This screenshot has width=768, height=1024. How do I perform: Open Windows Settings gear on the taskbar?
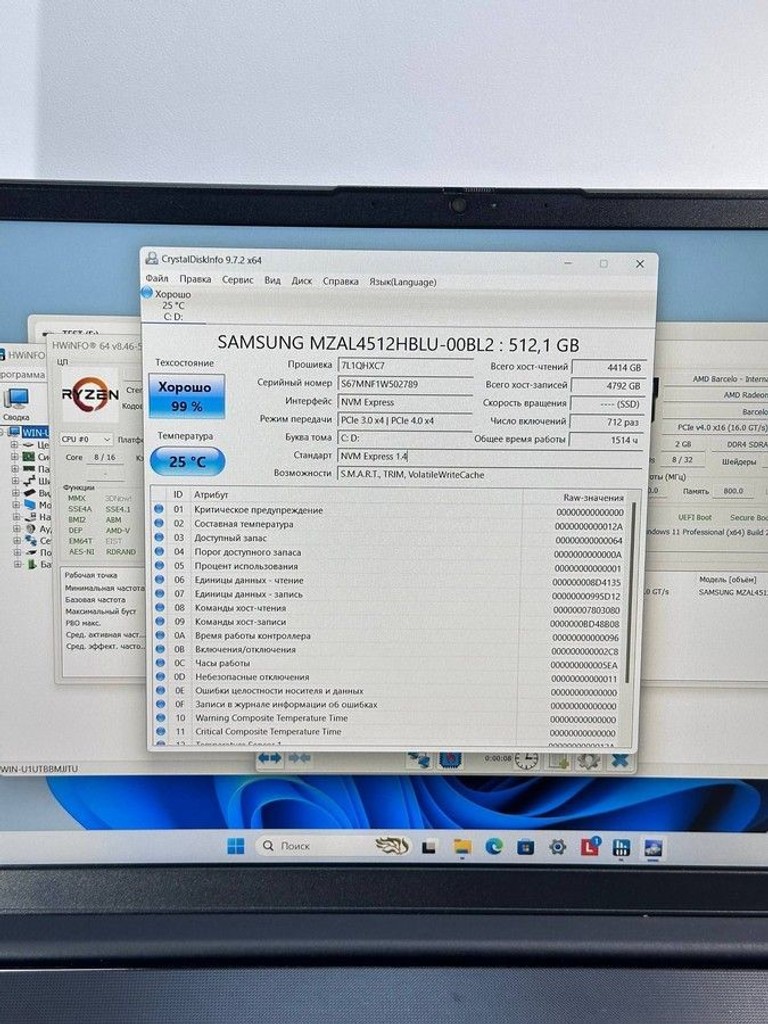tap(558, 848)
